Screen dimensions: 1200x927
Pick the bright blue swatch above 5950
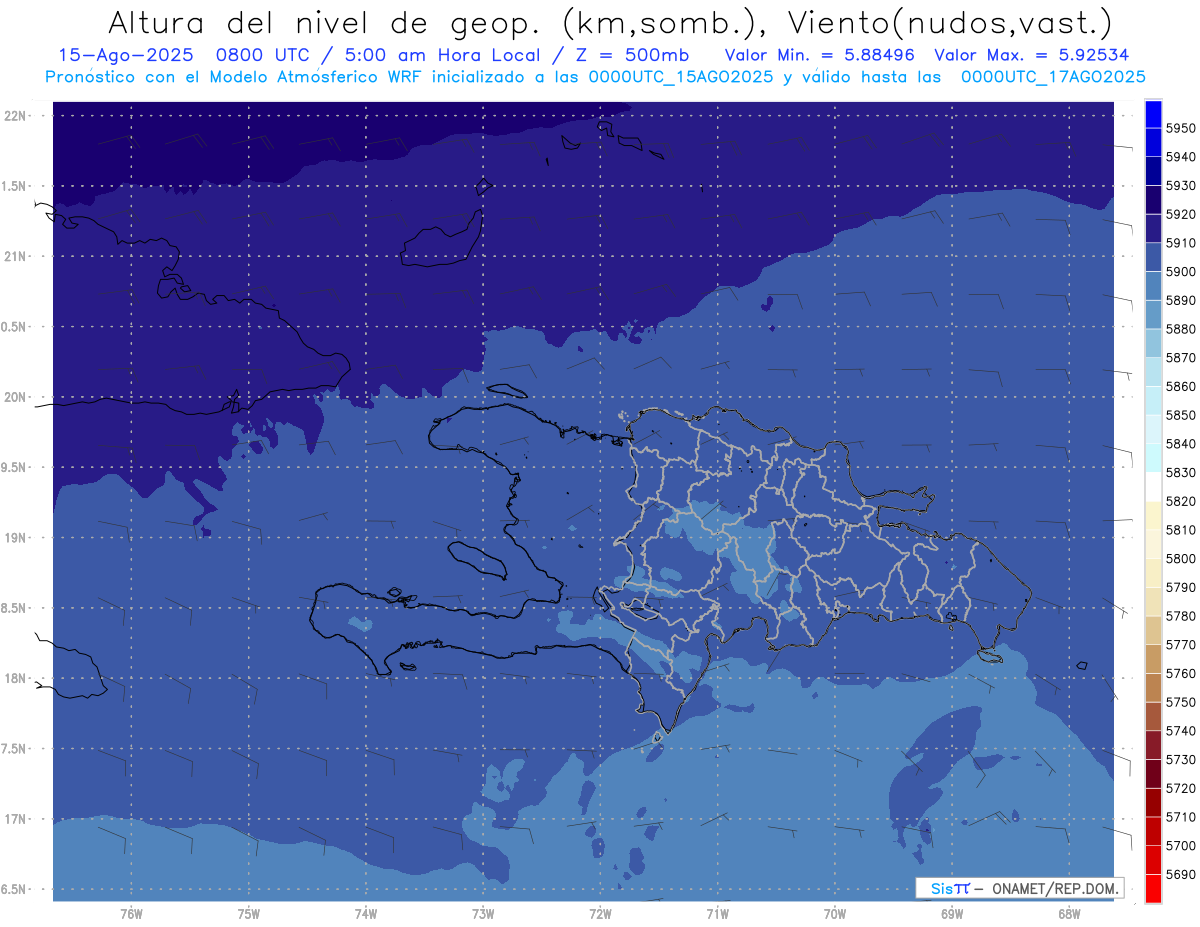click(x=1153, y=114)
